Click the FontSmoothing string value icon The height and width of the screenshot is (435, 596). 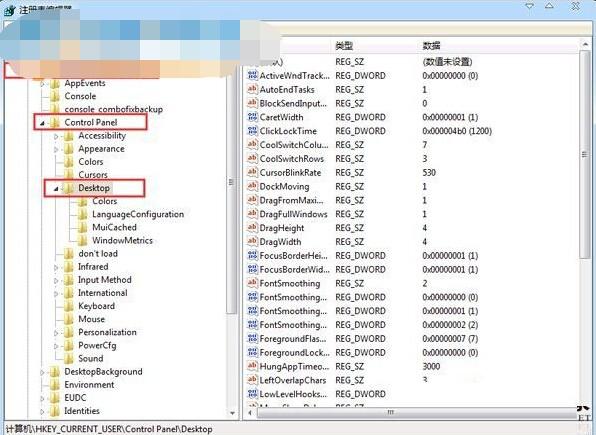[252, 283]
